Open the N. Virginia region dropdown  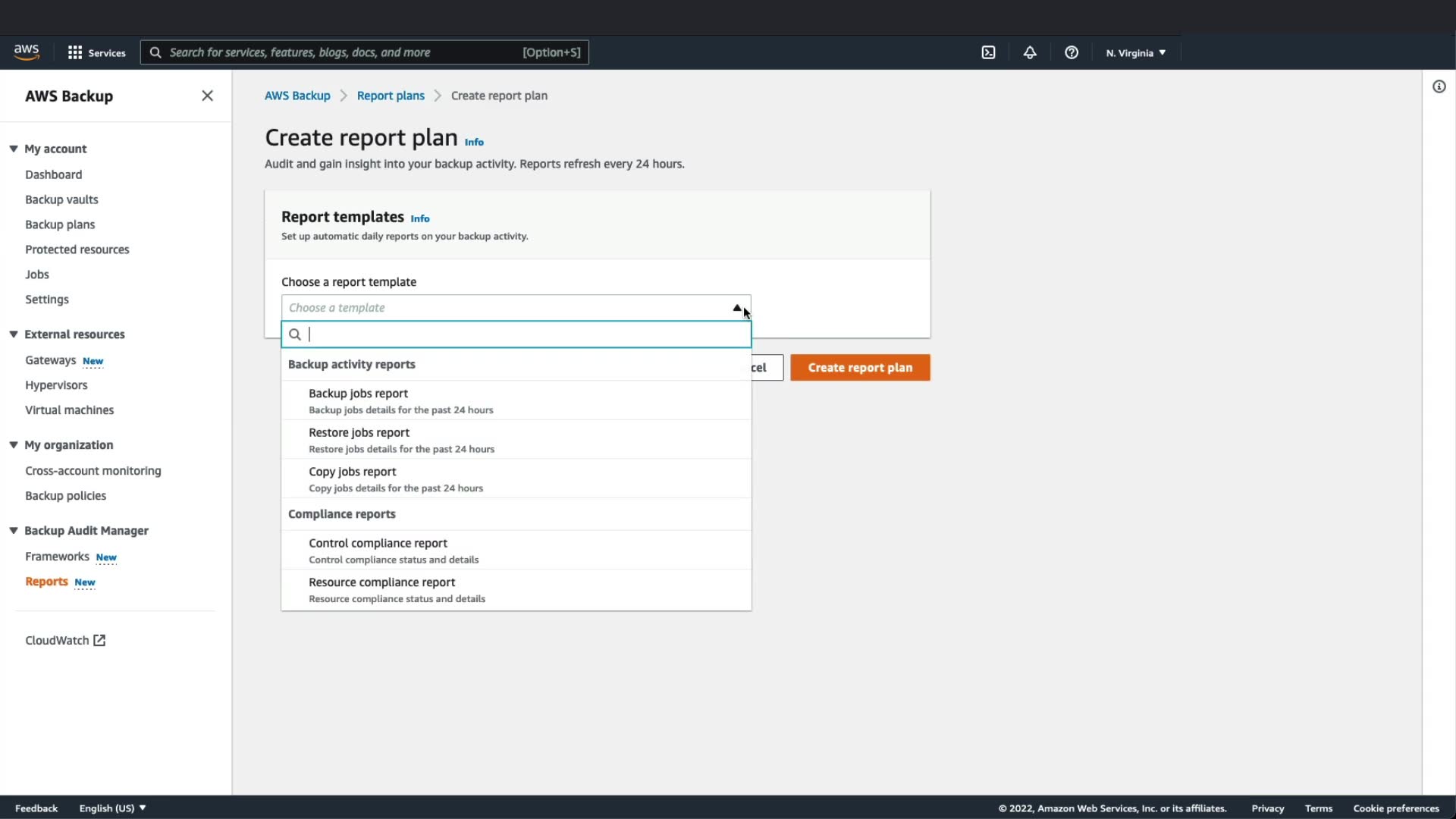pos(1135,52)
